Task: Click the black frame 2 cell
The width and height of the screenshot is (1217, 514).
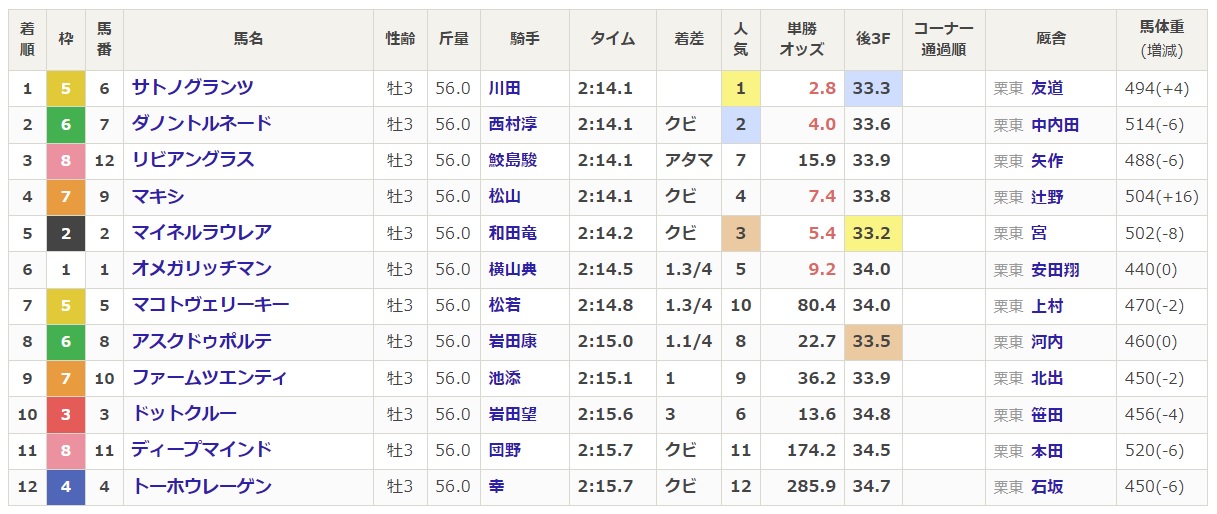Action: coord(66,233)
